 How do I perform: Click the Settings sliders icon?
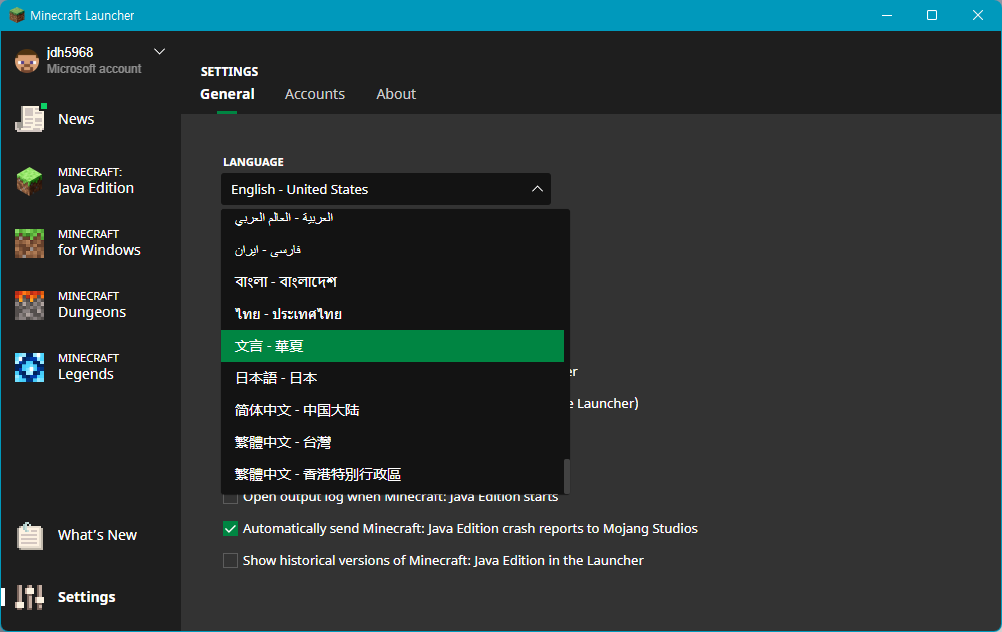coord(30,597)
